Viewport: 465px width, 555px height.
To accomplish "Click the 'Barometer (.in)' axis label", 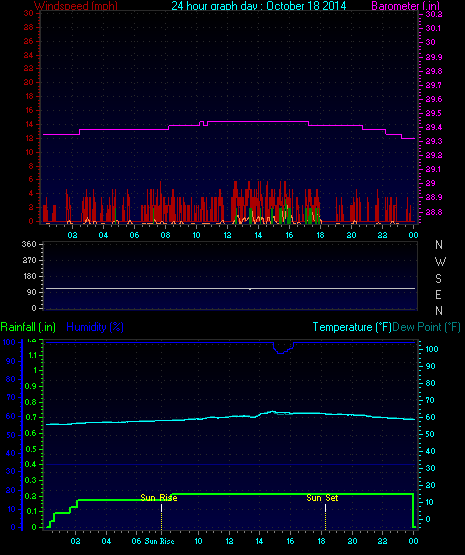I will tap(406, 6).
